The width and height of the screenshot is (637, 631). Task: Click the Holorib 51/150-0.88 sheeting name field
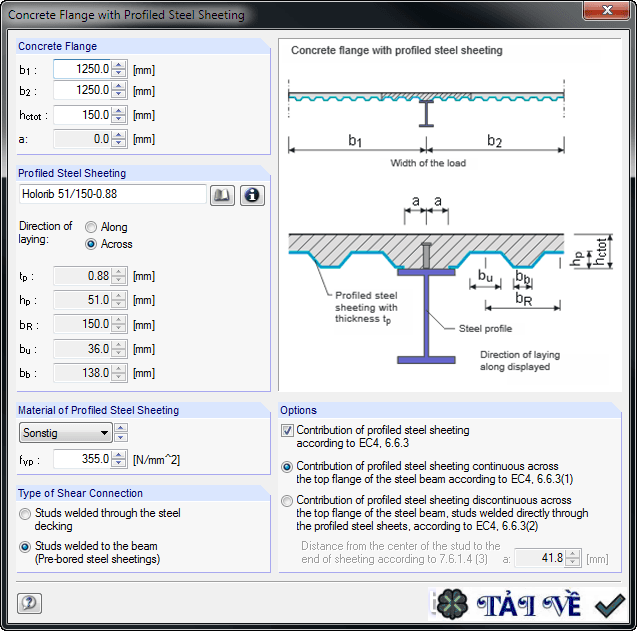(x=113, y=194)
